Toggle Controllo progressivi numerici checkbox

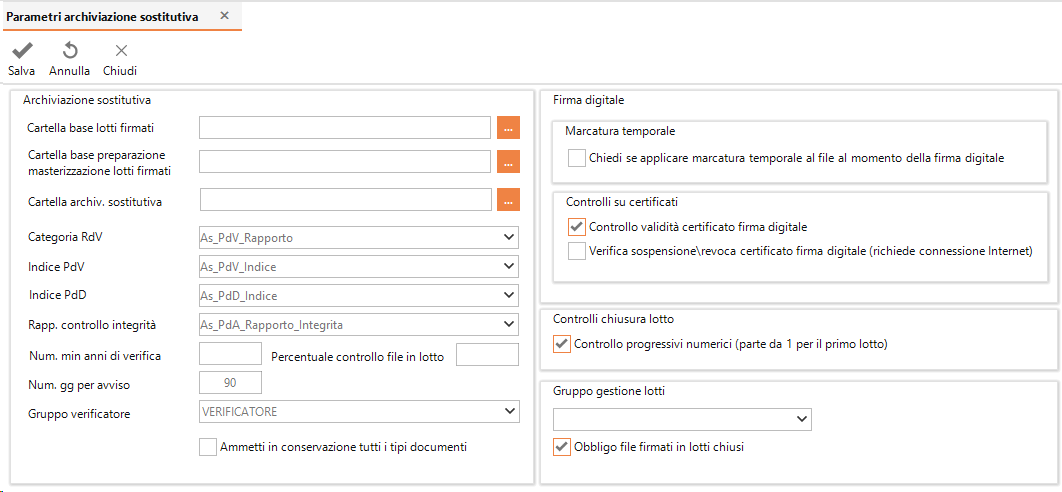pyautogui.click(x=561, y=344)
